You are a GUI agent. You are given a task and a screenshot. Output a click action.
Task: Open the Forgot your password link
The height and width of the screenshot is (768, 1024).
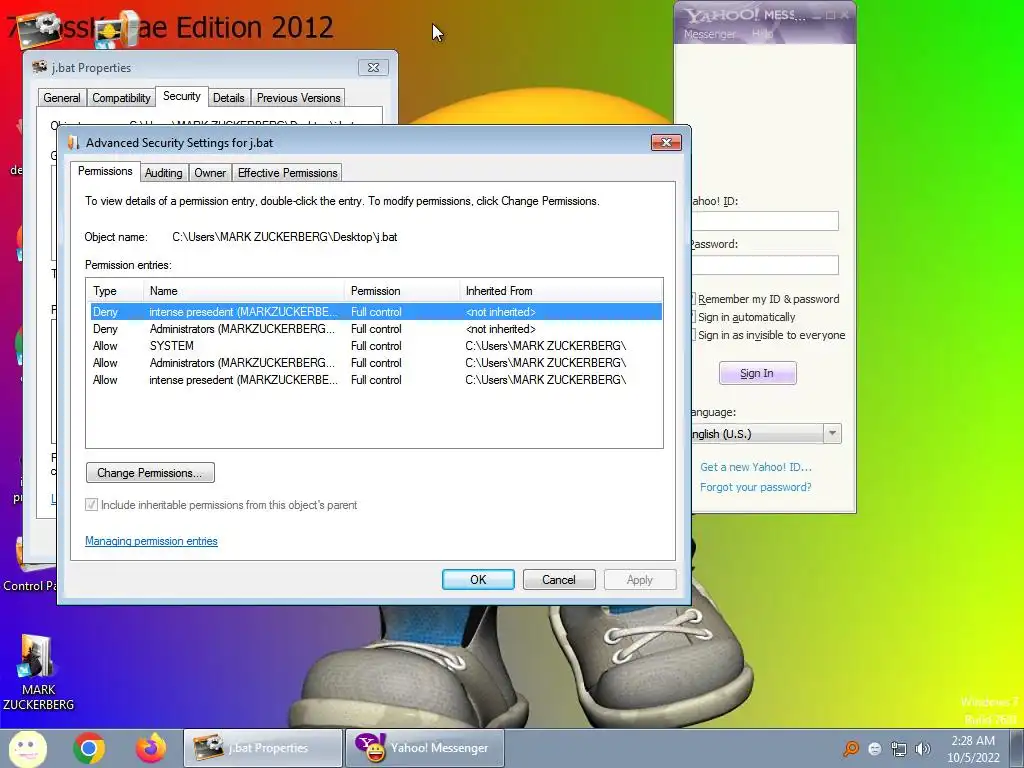click(x=756, y=487)
